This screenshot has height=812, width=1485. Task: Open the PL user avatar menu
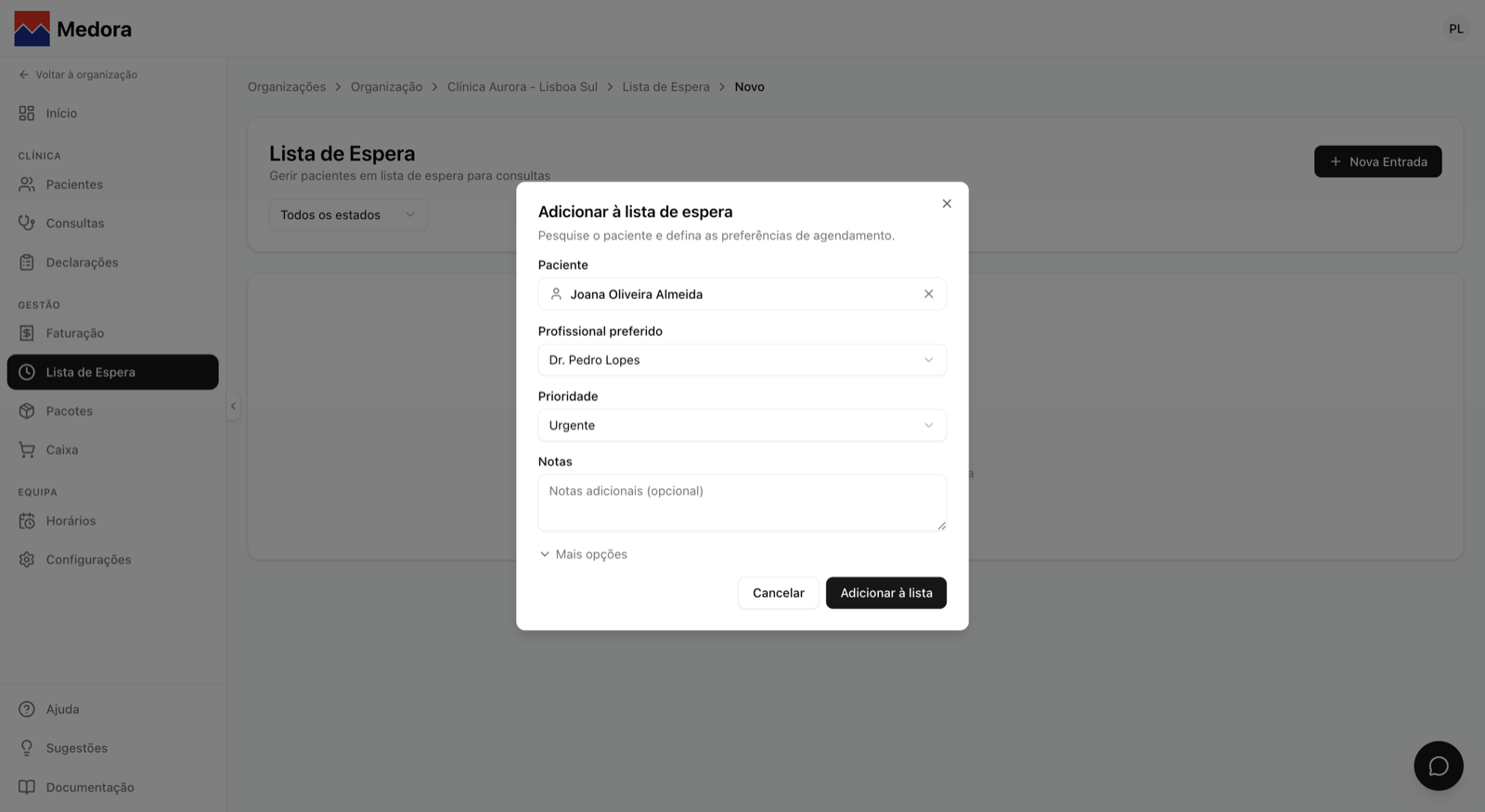tap(1455, 29)
